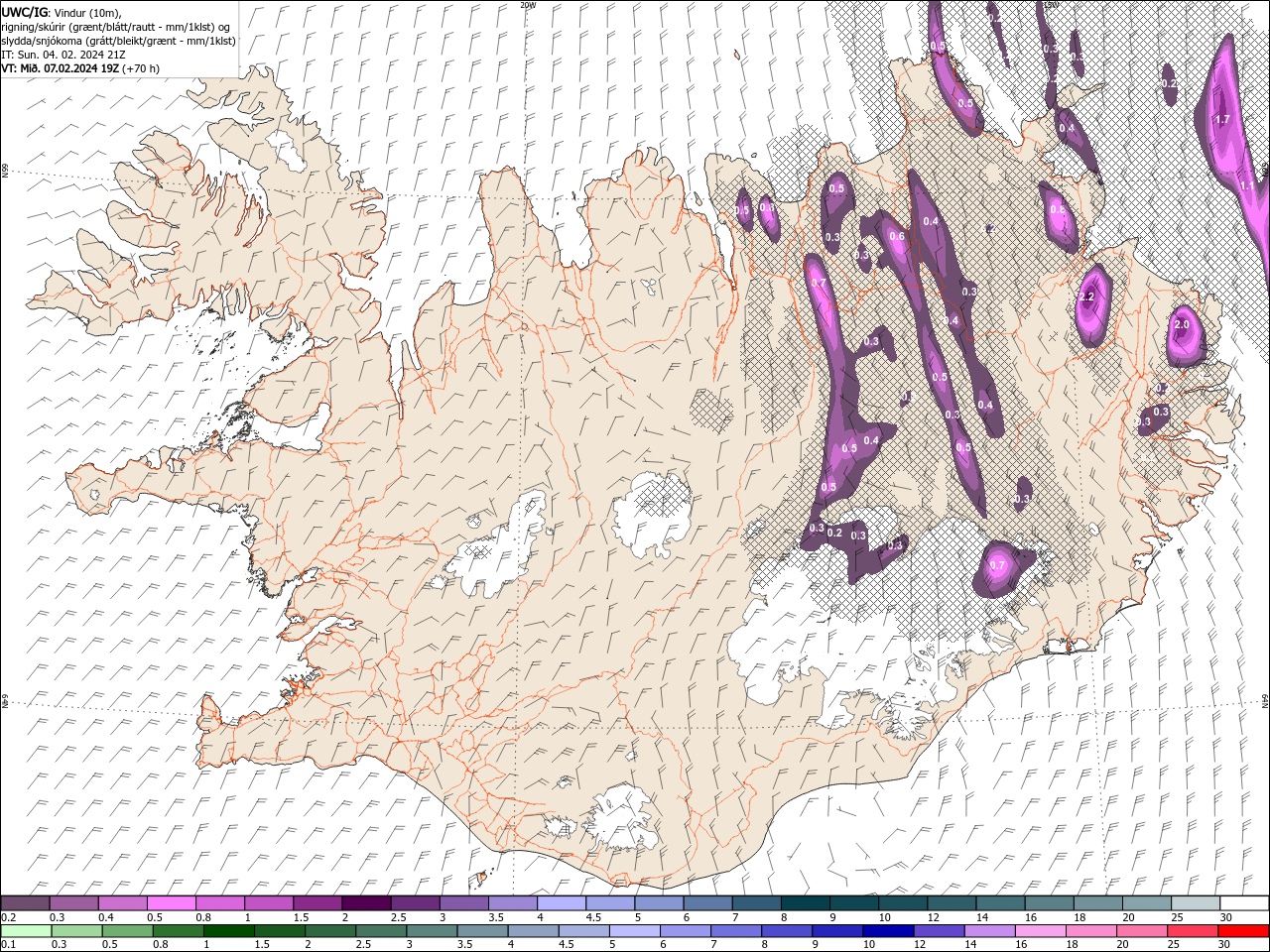Pick the rain scale swatch labeled 14
This screenshot has height=952, width=1270.
tap(989, 931)
